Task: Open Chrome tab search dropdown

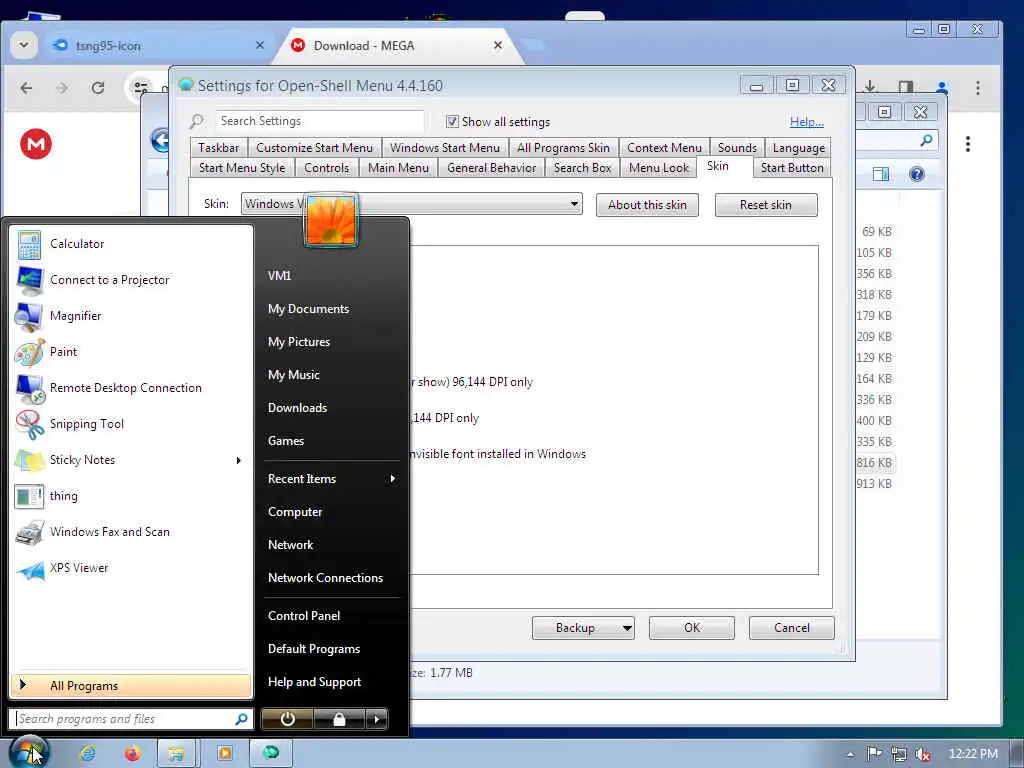Action: click(x=24, y=45)
